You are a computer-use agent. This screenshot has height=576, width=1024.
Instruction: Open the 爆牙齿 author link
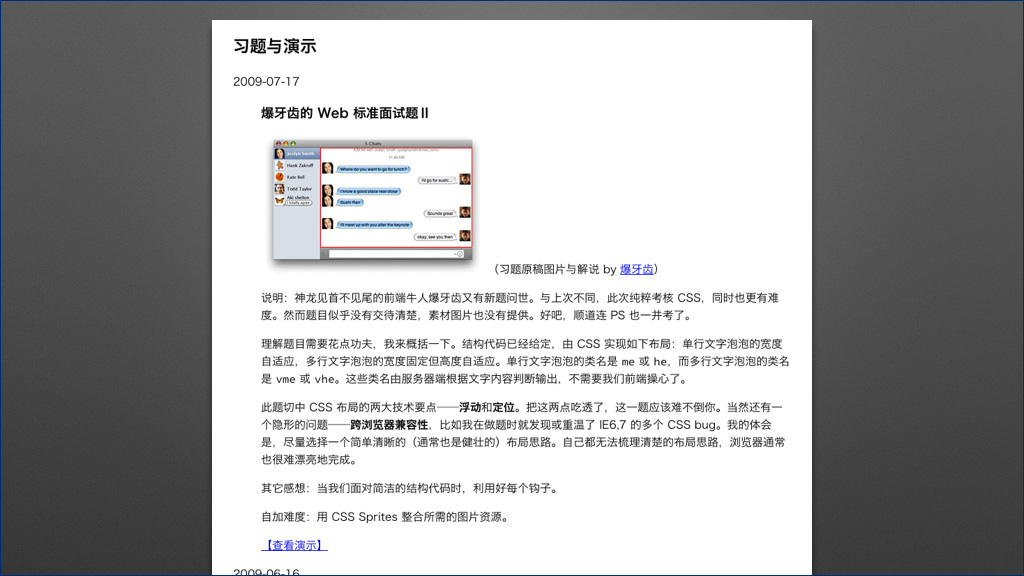636,269
